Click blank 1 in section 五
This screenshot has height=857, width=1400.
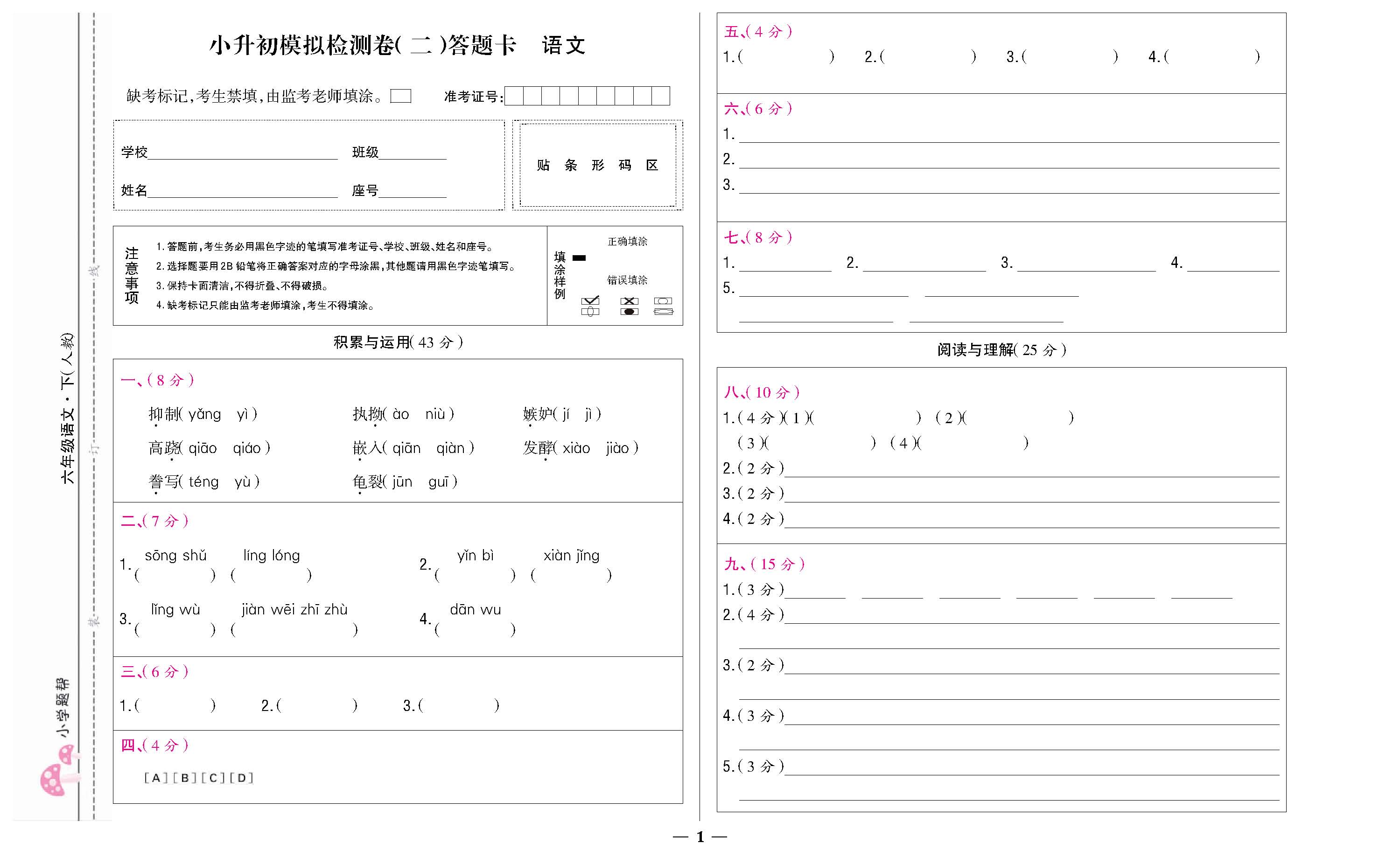click(x=786, y=56)
